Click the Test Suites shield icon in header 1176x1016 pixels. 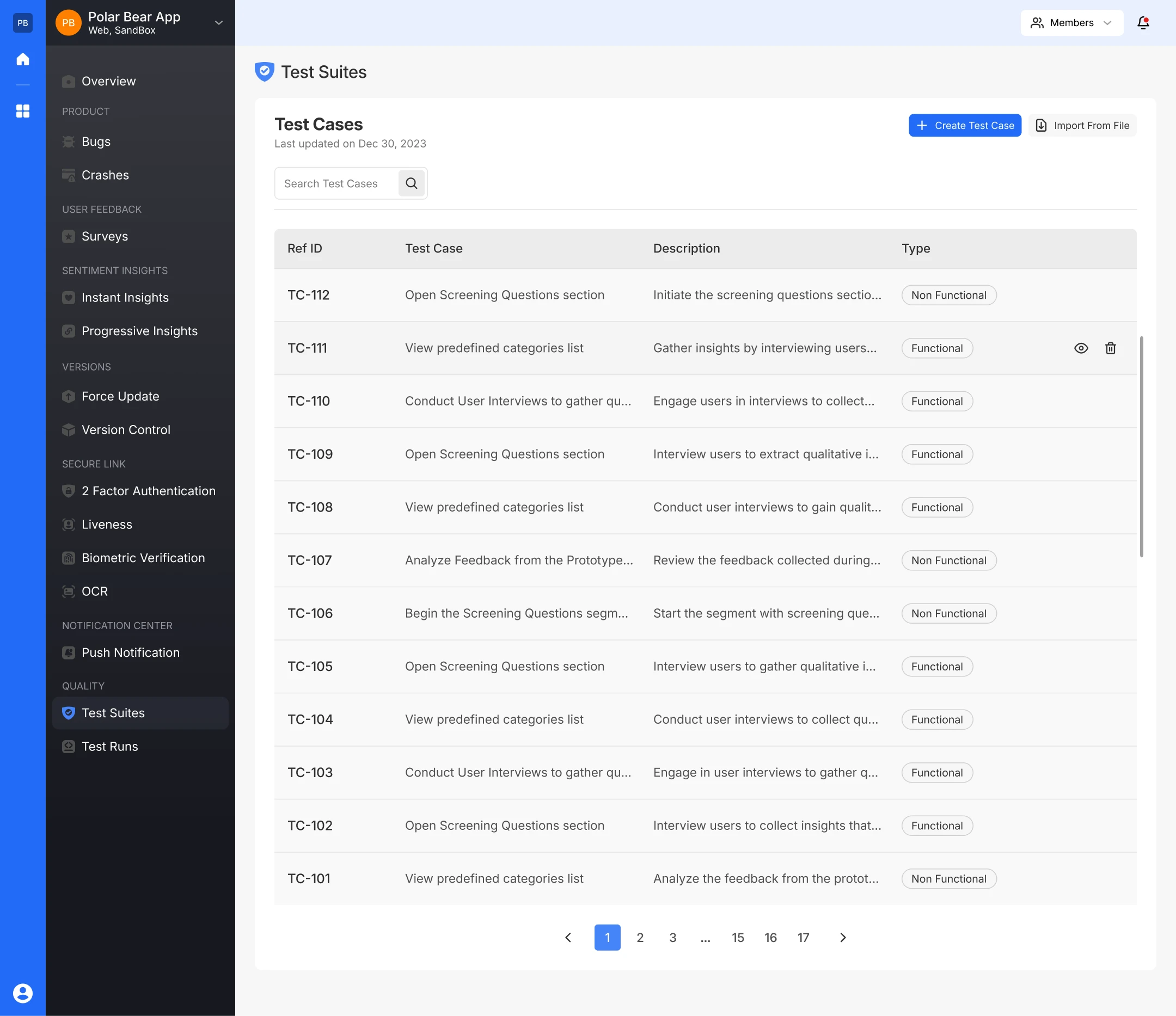(265, 72)
